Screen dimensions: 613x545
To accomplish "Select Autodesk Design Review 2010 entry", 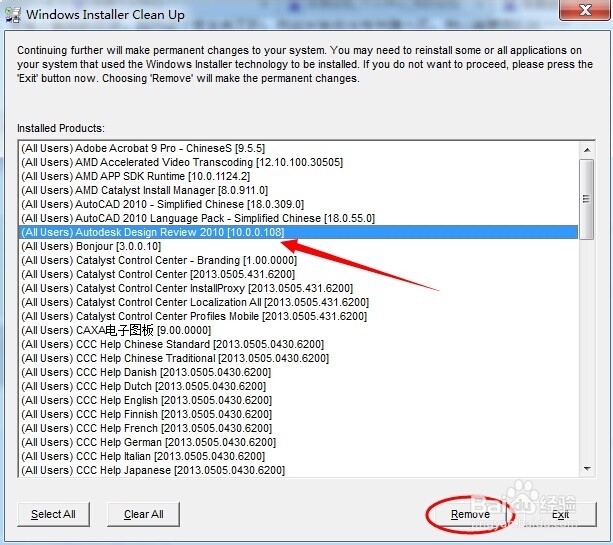I will pyautogui.click(x=298, y=232).
